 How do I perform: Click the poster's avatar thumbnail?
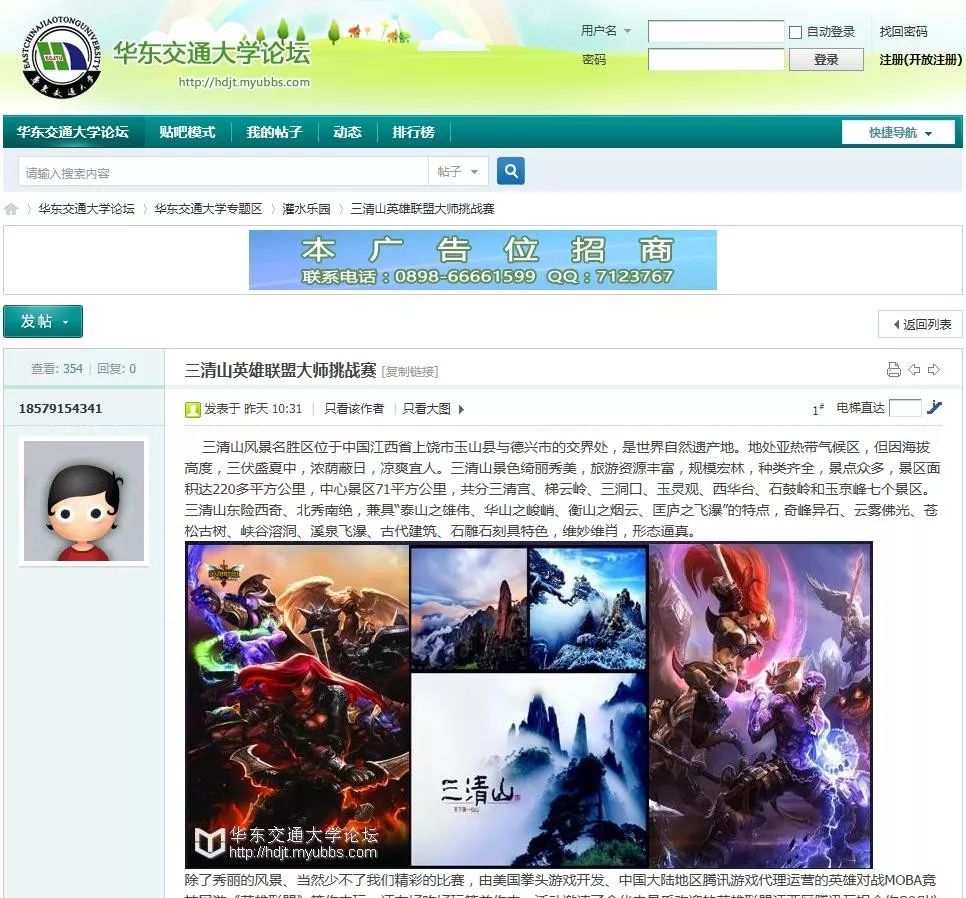[x=83, y=502]
